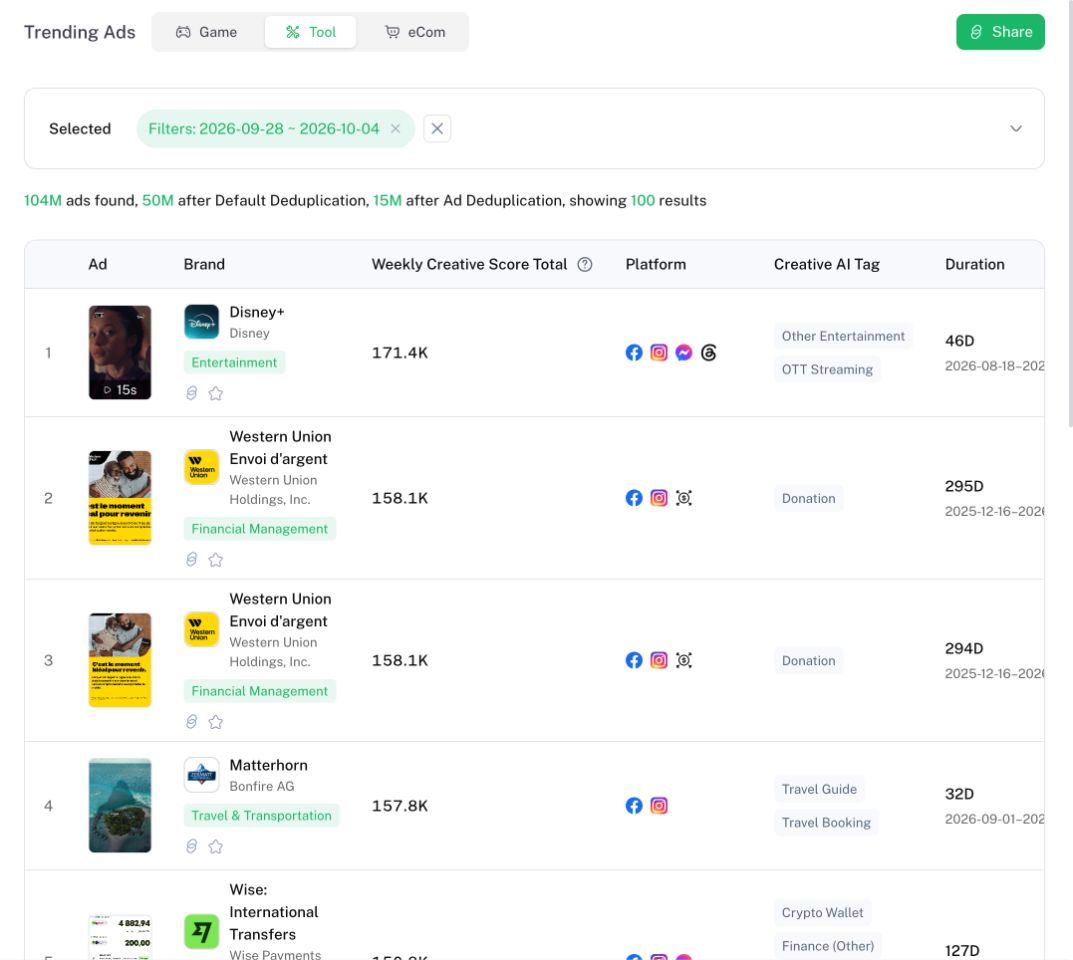Click Western Union logo in row 2
The height and width of the screenshot is (960, 1073).
coord(201,467)
